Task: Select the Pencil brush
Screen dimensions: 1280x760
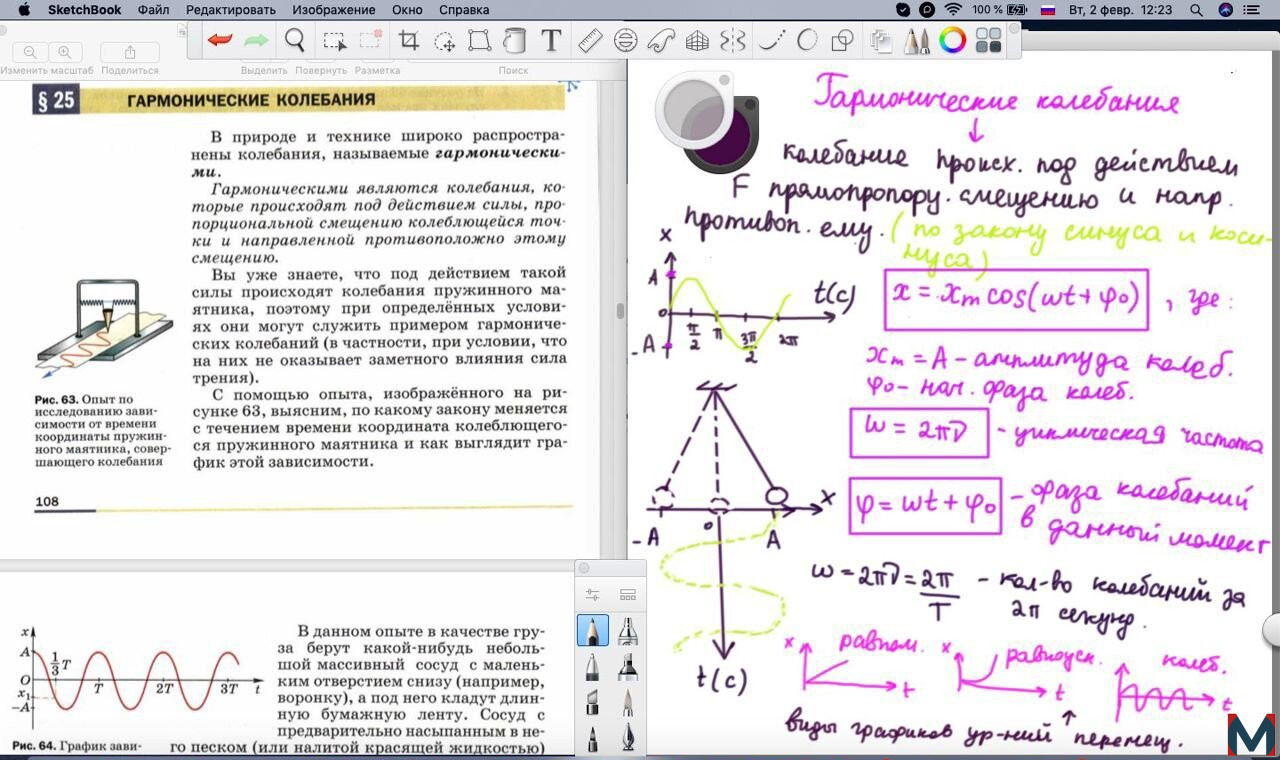Action: [x=592, y=630]
